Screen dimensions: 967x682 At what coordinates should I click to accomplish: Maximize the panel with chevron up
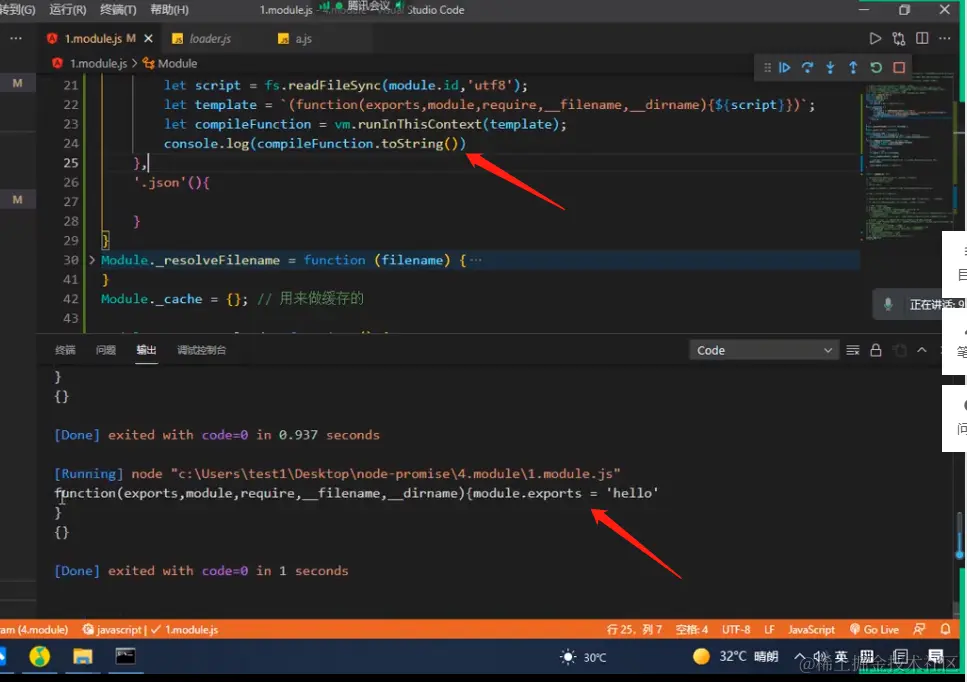922,350
